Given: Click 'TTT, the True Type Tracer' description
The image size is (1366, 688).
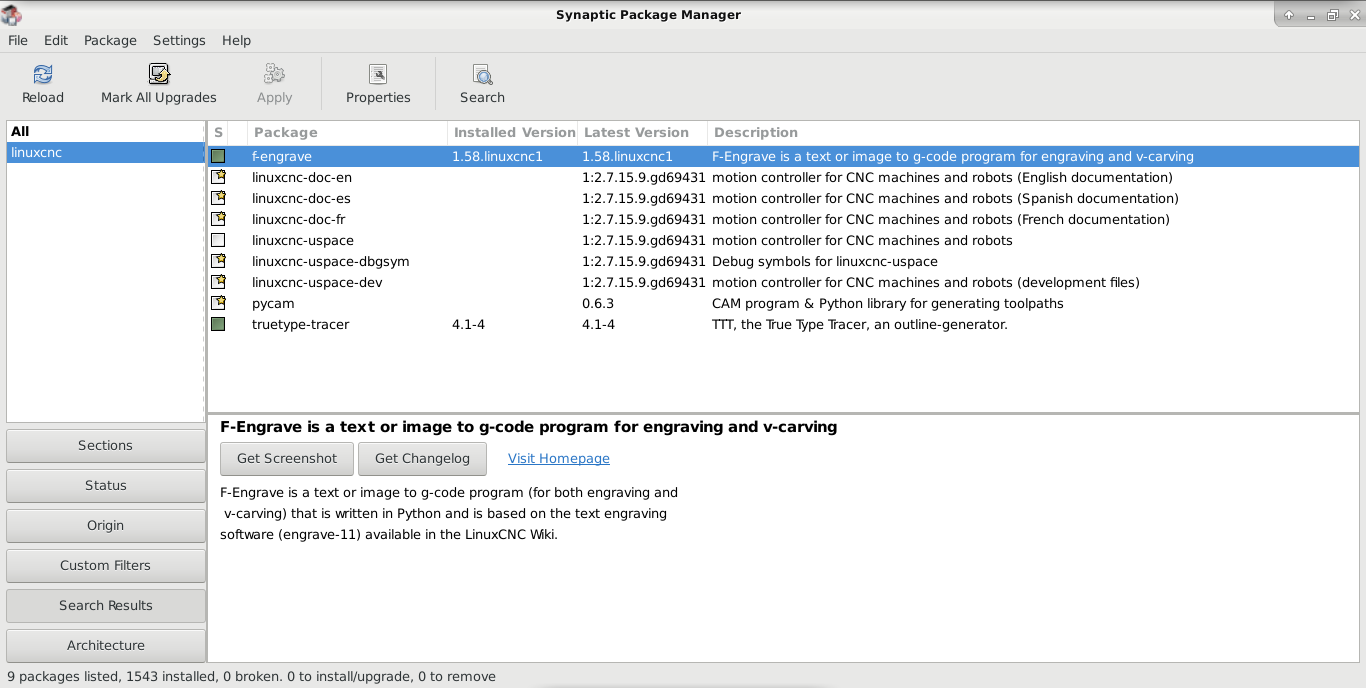Looking at the screenshot, I should (x=860, y=325).
